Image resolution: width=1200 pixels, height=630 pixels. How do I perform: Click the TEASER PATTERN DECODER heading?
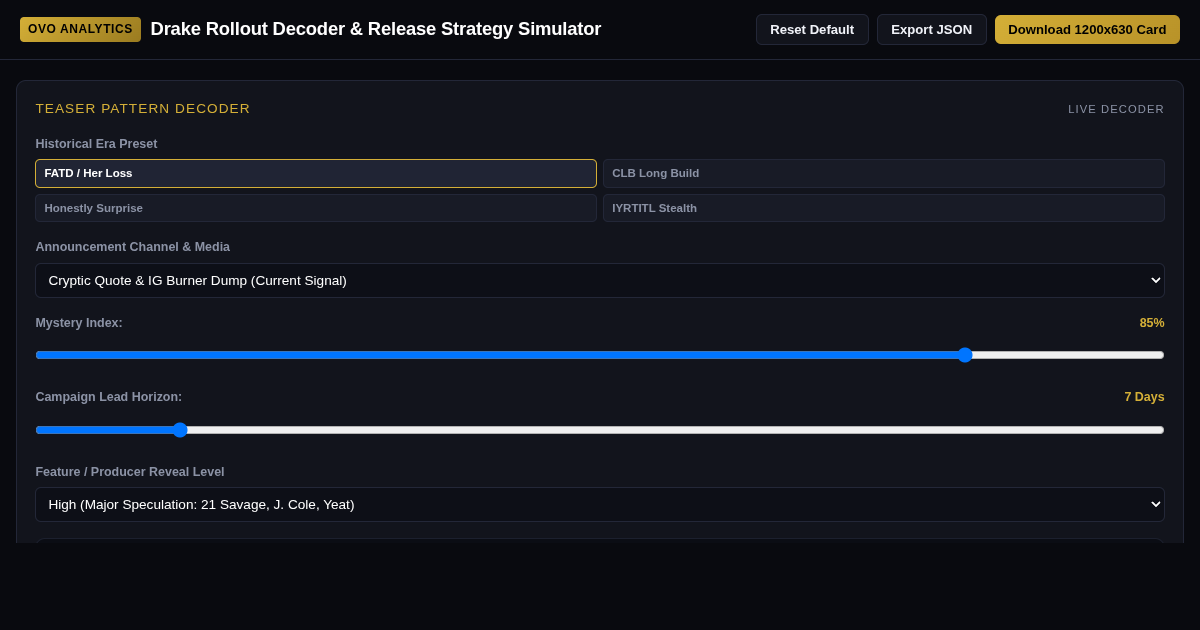point(143,108)
